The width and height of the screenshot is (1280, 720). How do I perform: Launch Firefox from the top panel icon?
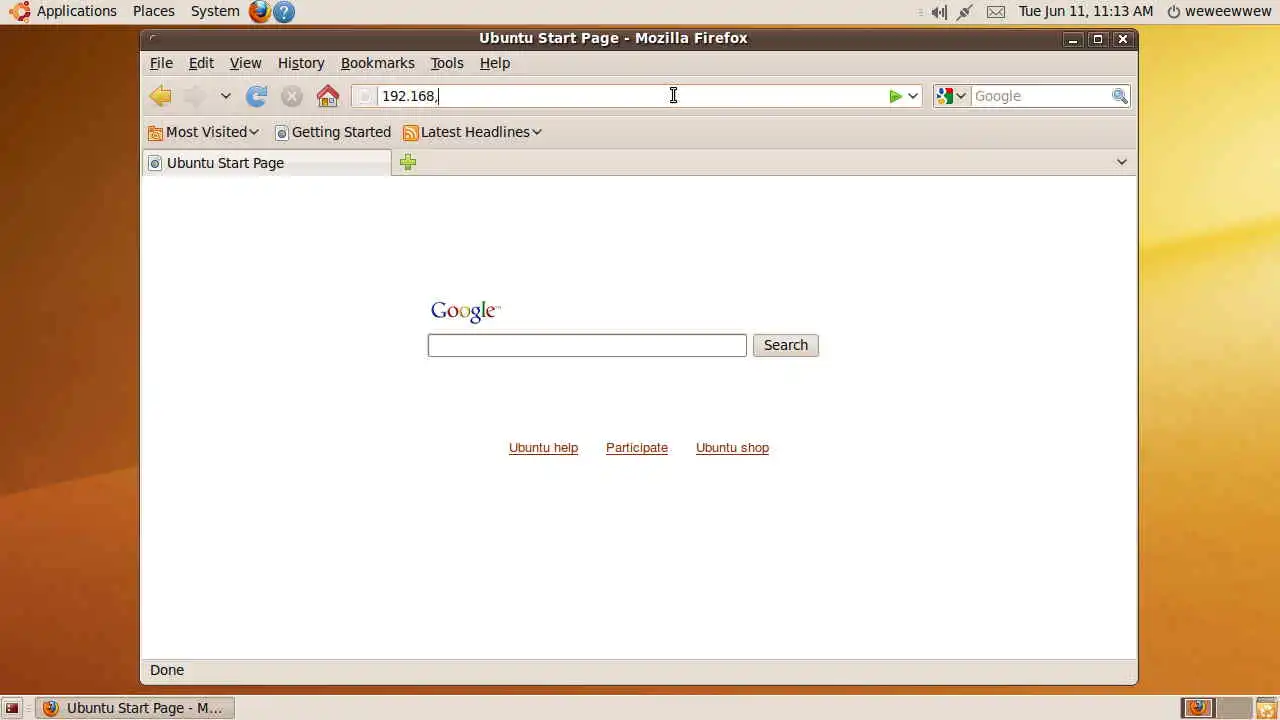(260, 11)
